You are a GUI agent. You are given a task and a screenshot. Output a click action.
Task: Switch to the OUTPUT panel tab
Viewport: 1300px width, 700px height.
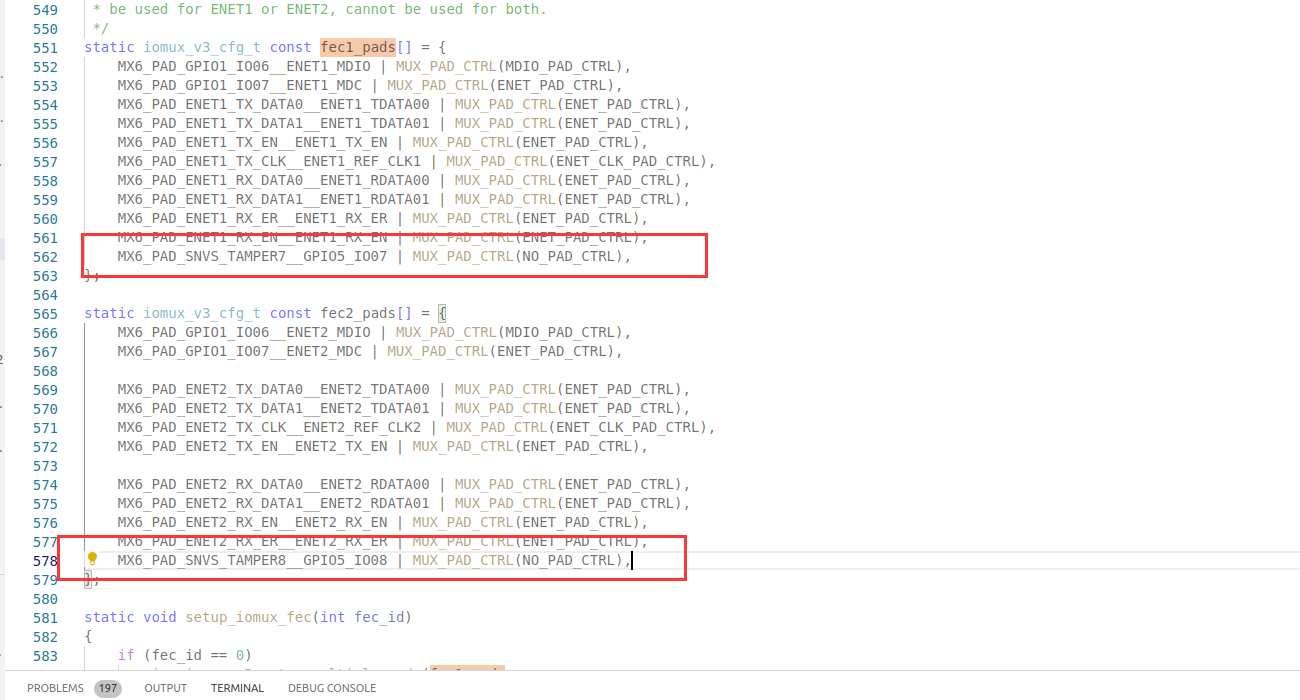coord(165,688)
